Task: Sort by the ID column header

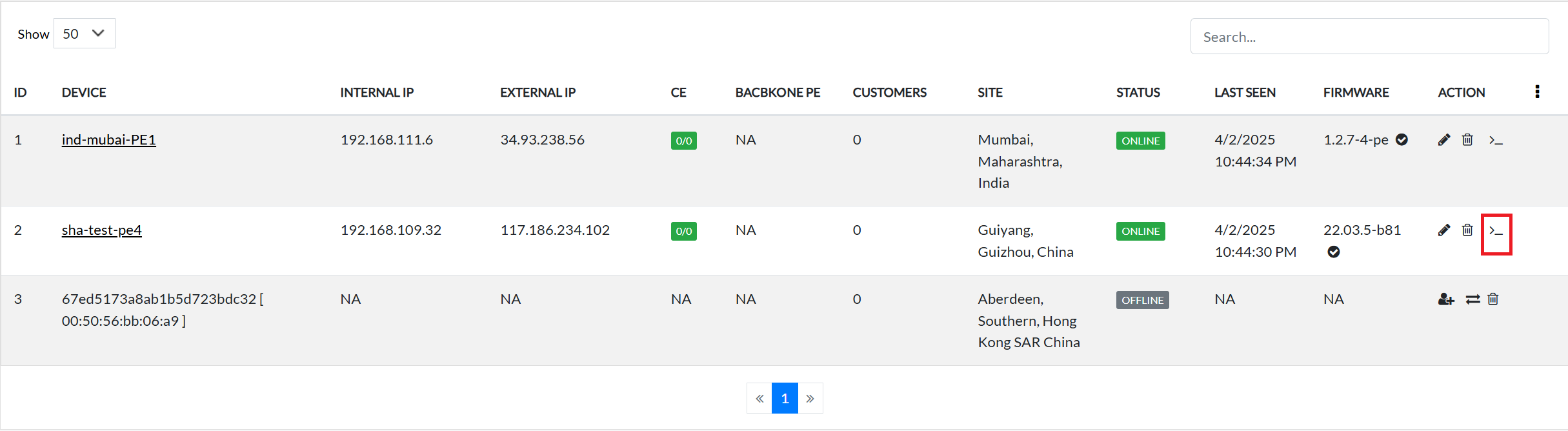Action: (x=20, y=92)
